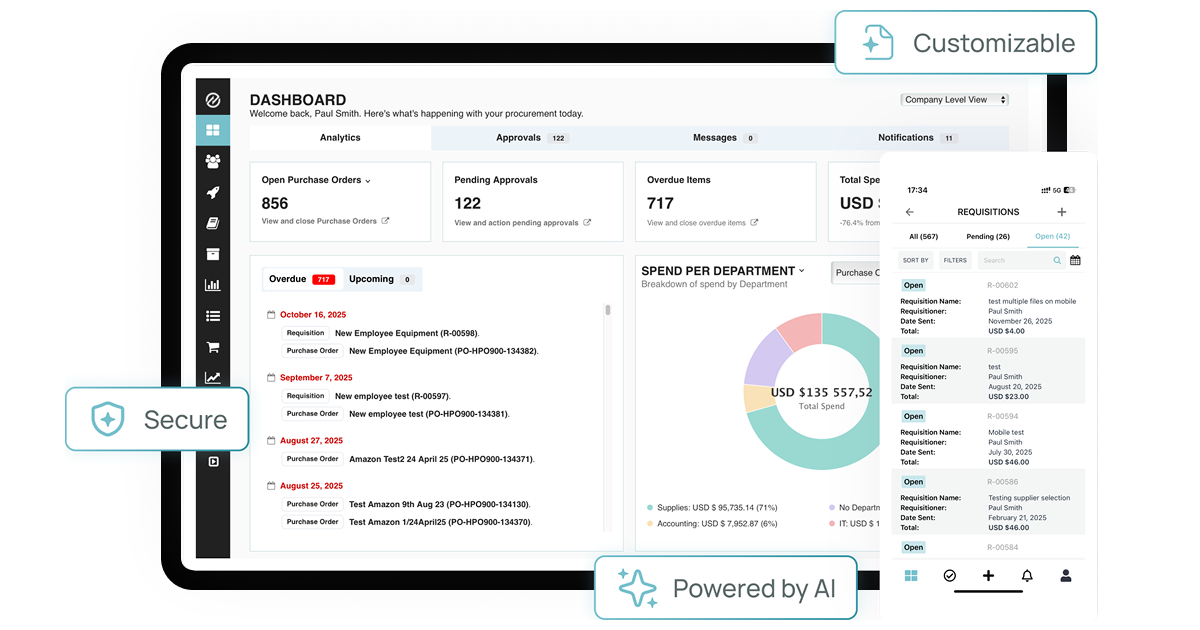Open the book icon in the sidebar
Image resolution: width=1200 pixels, height=630 pixels.
tap(213, 223)
